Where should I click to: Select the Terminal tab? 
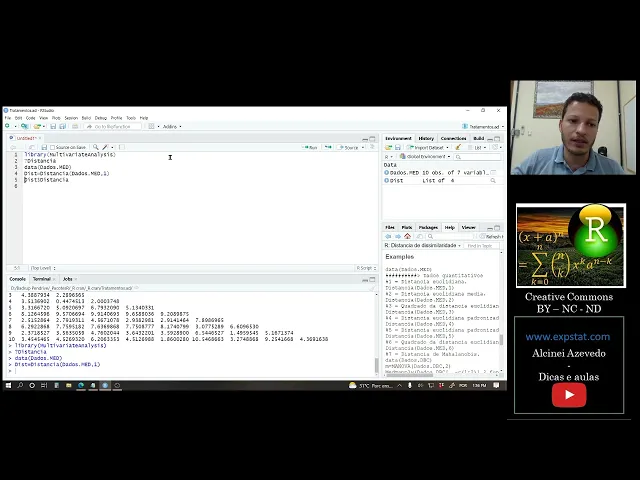point(42,279)
